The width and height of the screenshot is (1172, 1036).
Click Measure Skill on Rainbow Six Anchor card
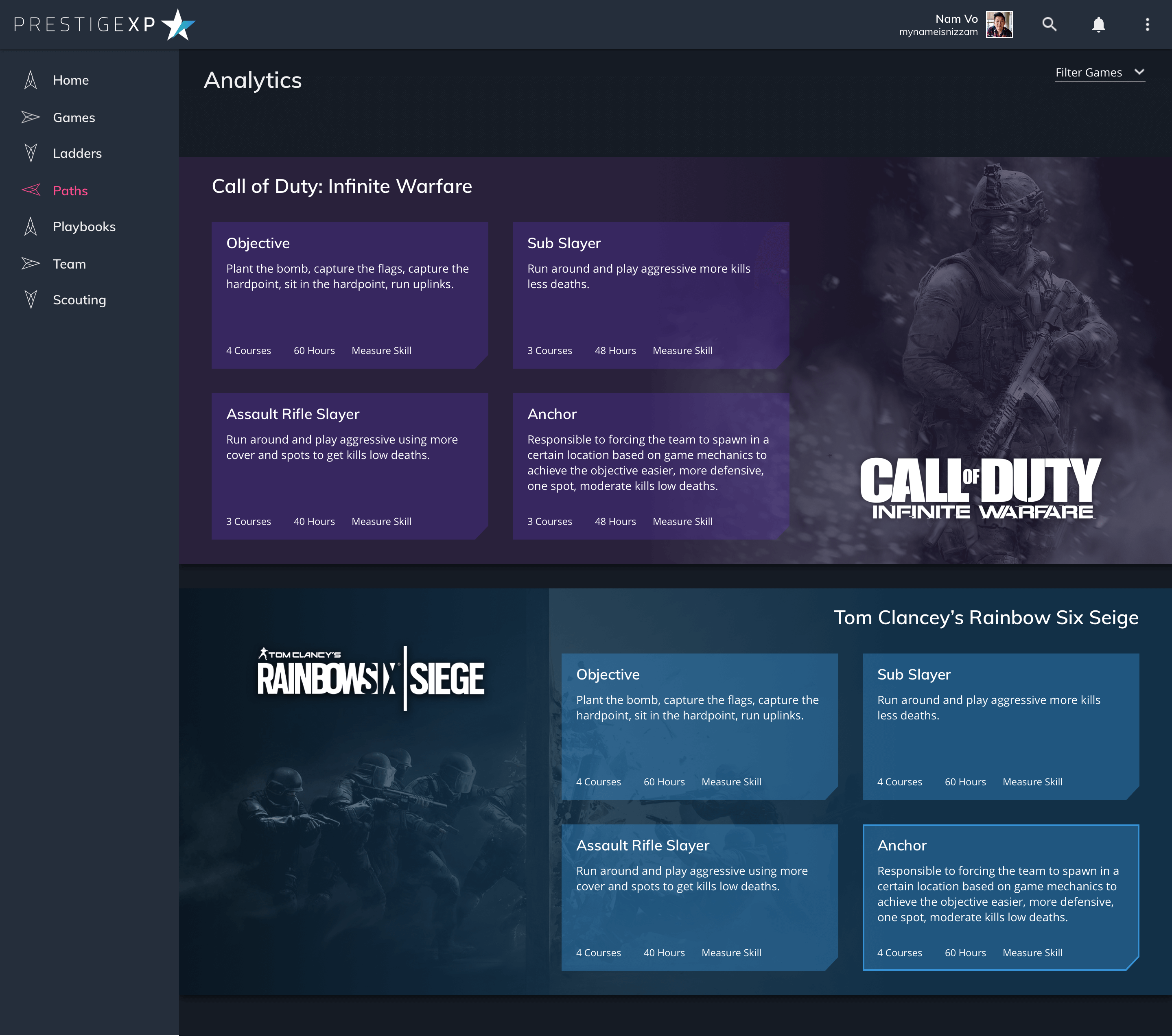(1032, 953)
